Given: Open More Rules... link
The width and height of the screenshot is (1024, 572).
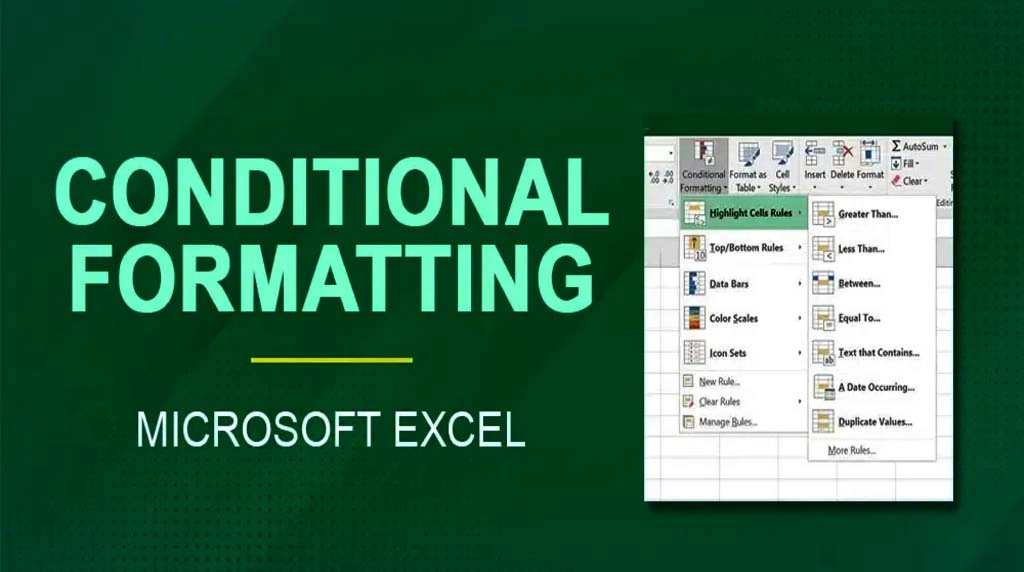Looking at the screenshot, I should point(852,451).
